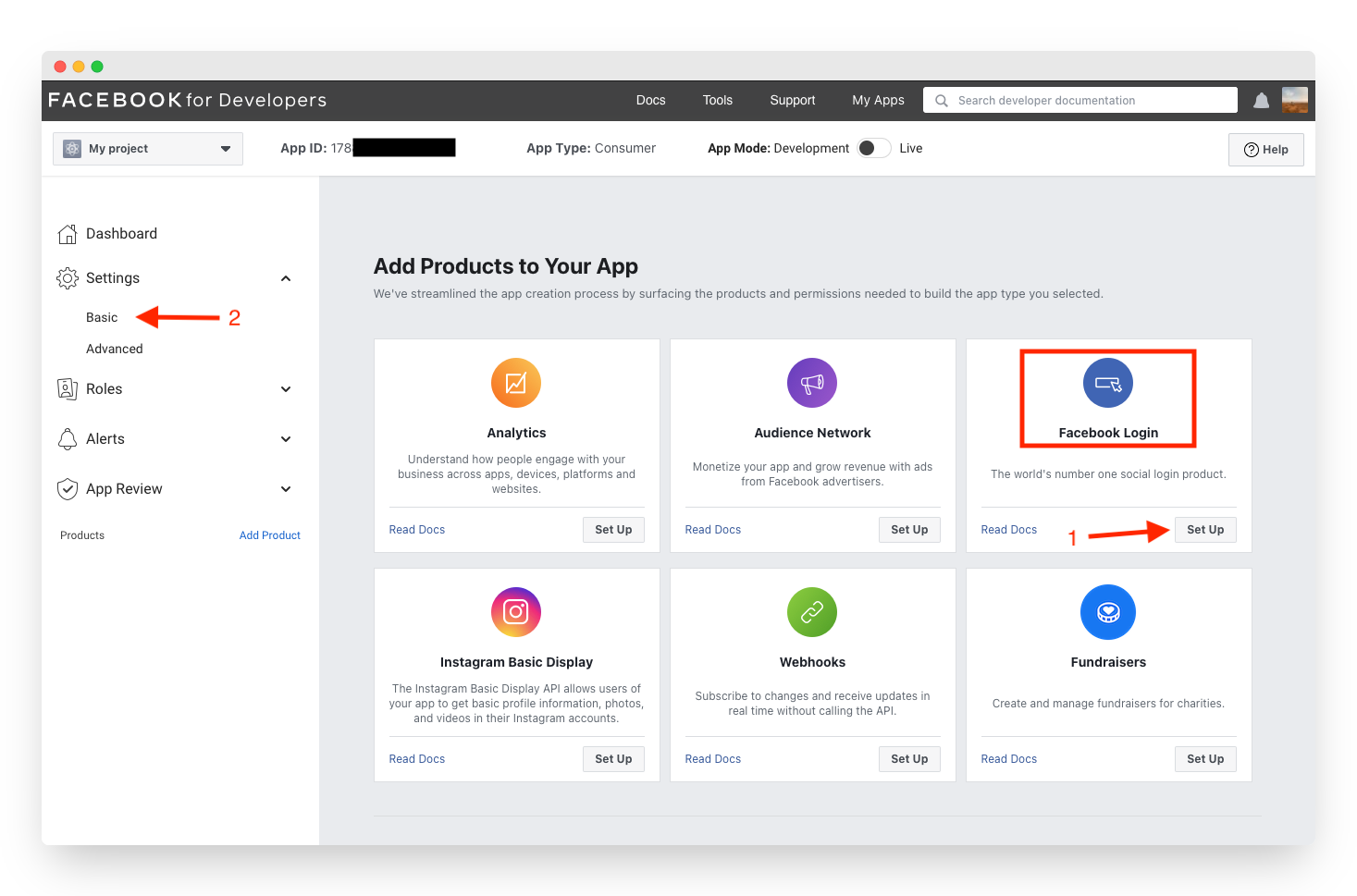
Task: Click the Facebook Login card title
Action: pos(1108,433)
